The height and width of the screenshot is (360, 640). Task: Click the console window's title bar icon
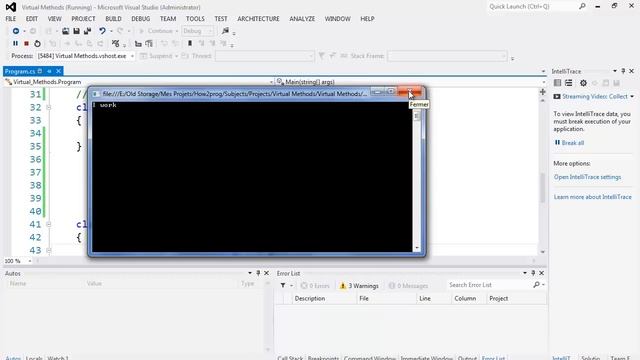tap(95, 94)
